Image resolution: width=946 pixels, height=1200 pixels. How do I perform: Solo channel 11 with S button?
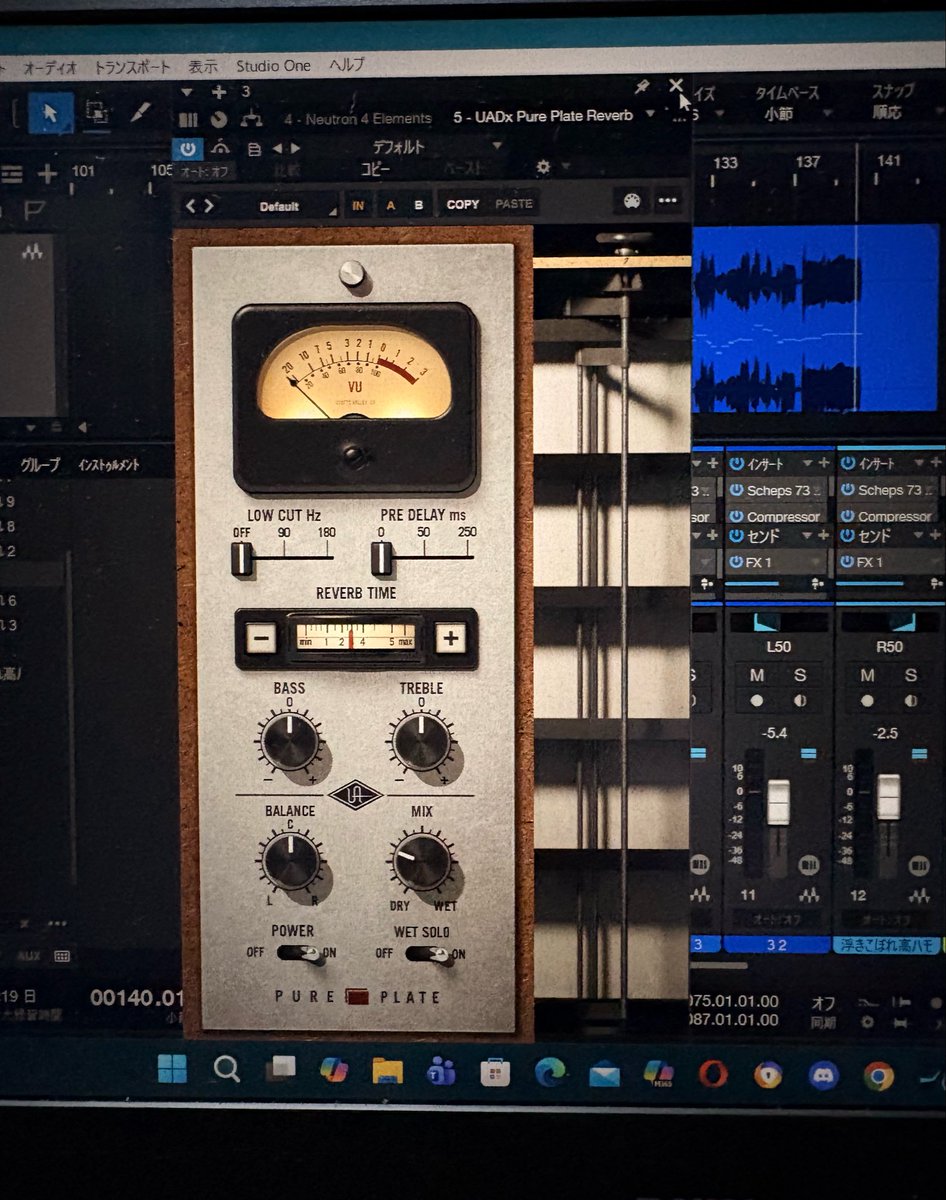tap(800, 676)
